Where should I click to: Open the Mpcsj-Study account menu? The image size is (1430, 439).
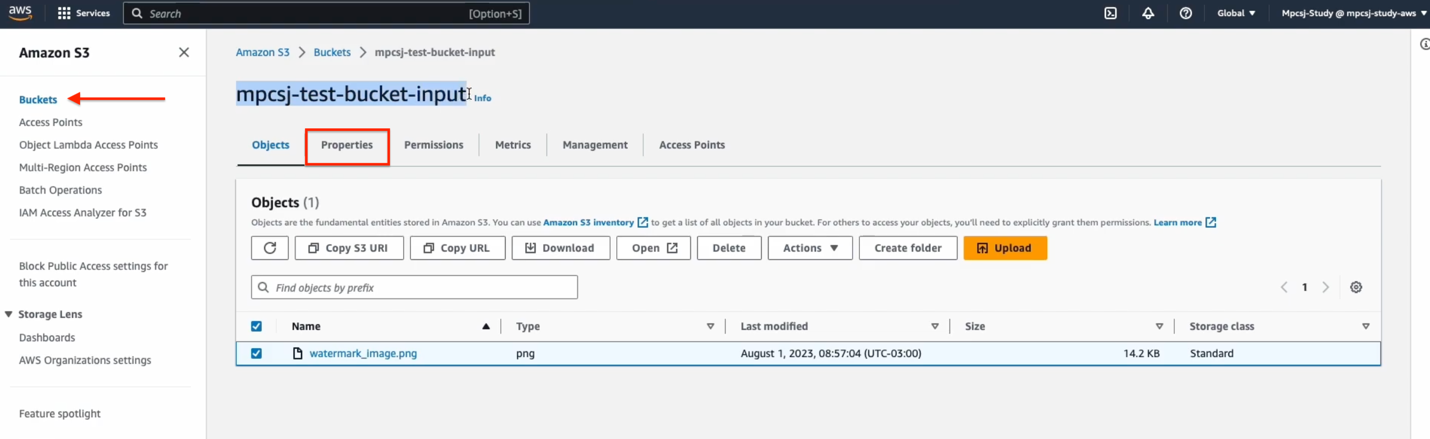(1354, 13)
